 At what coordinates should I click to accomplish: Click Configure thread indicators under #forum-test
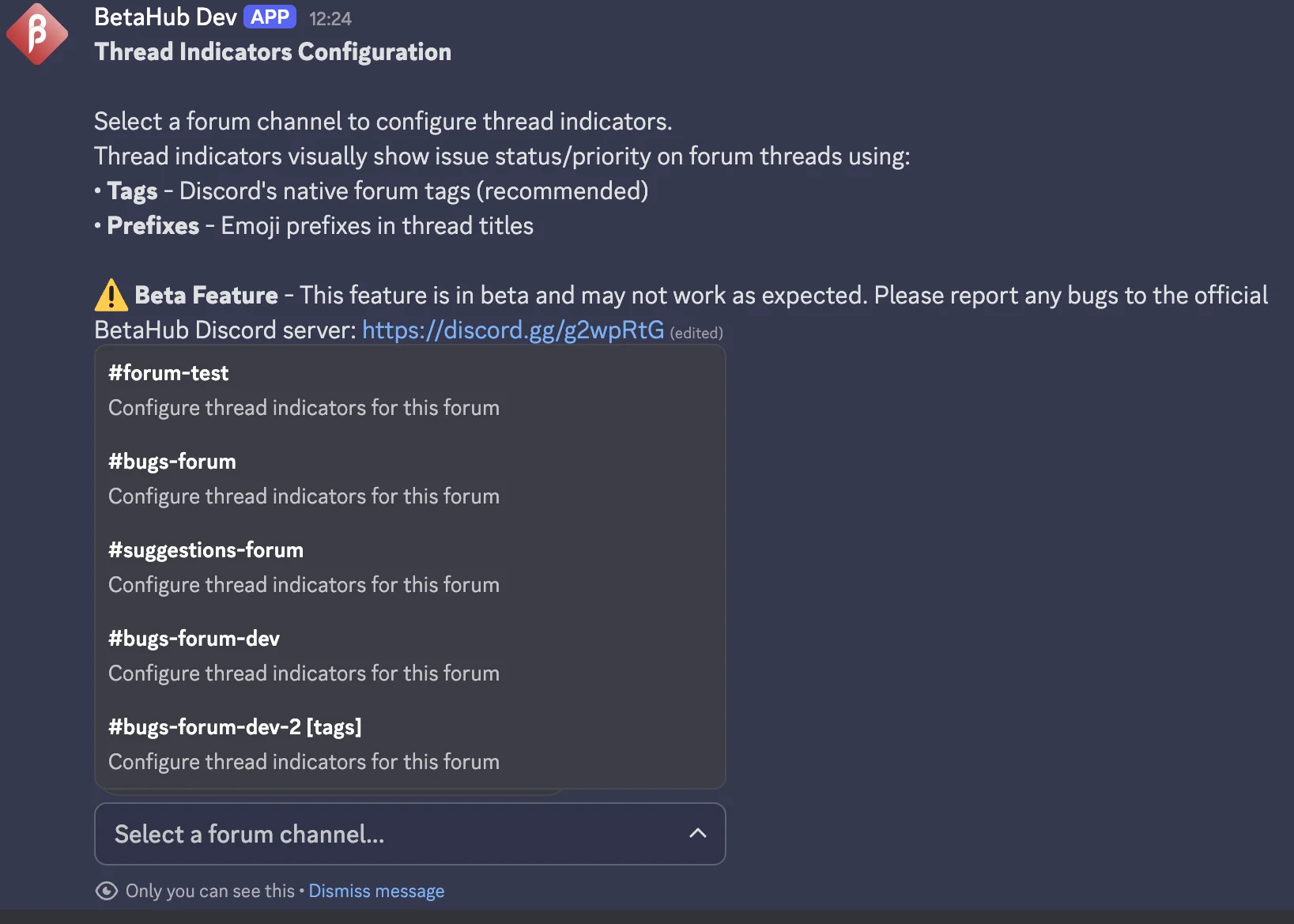(303, 407)
